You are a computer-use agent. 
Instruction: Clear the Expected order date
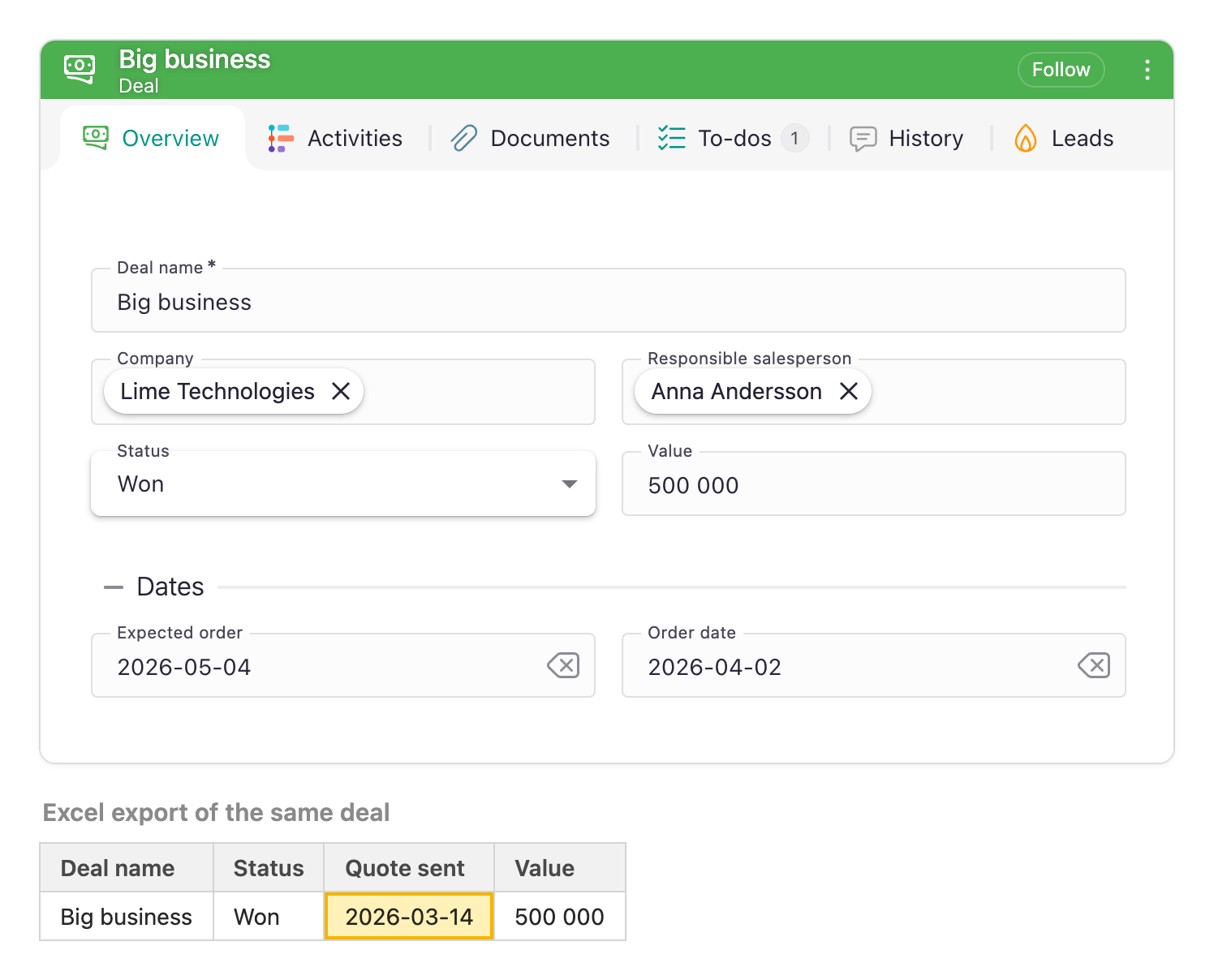(x=563, y=666)
